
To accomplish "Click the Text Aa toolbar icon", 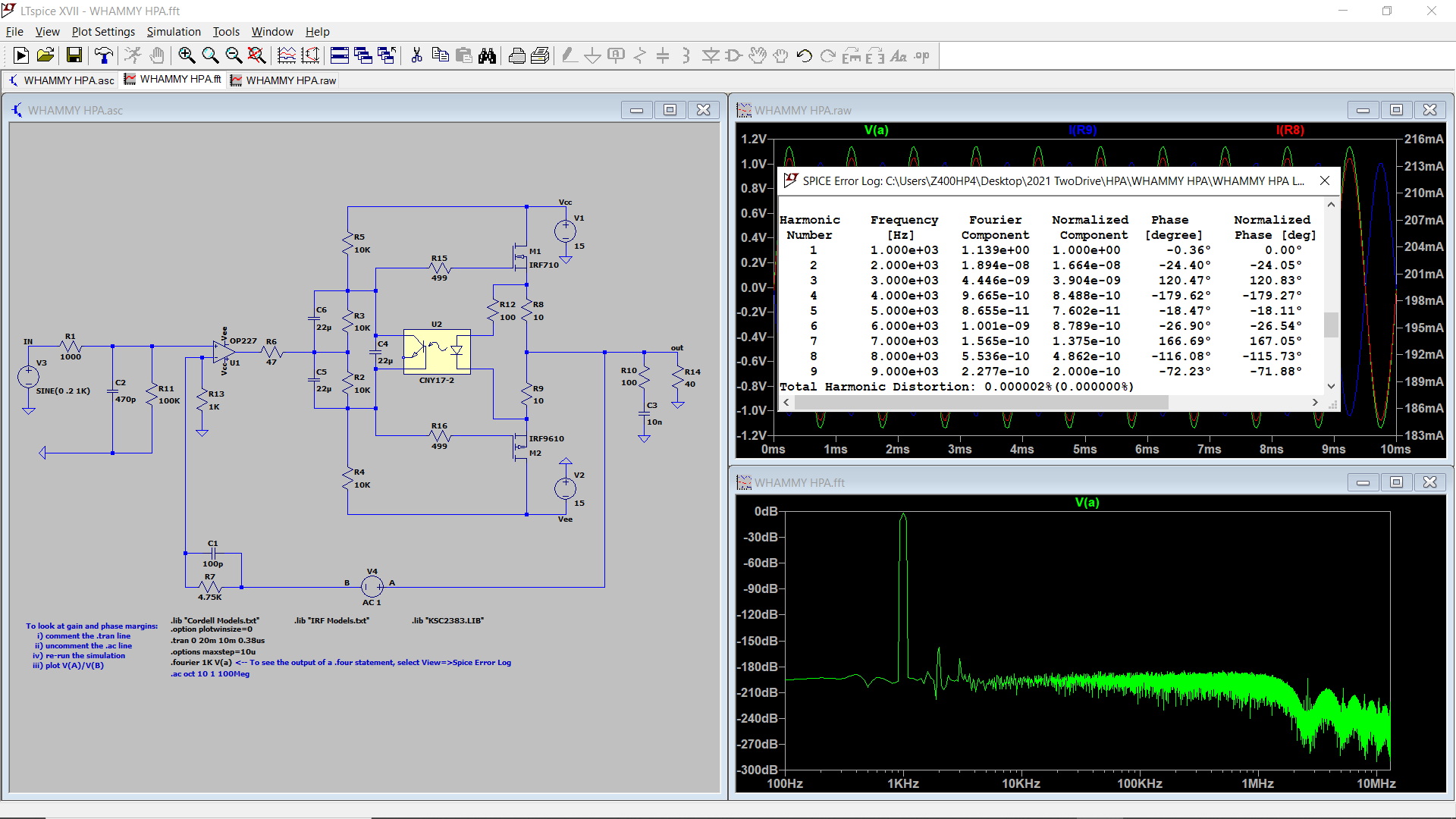I will click(x=899, y=55).
